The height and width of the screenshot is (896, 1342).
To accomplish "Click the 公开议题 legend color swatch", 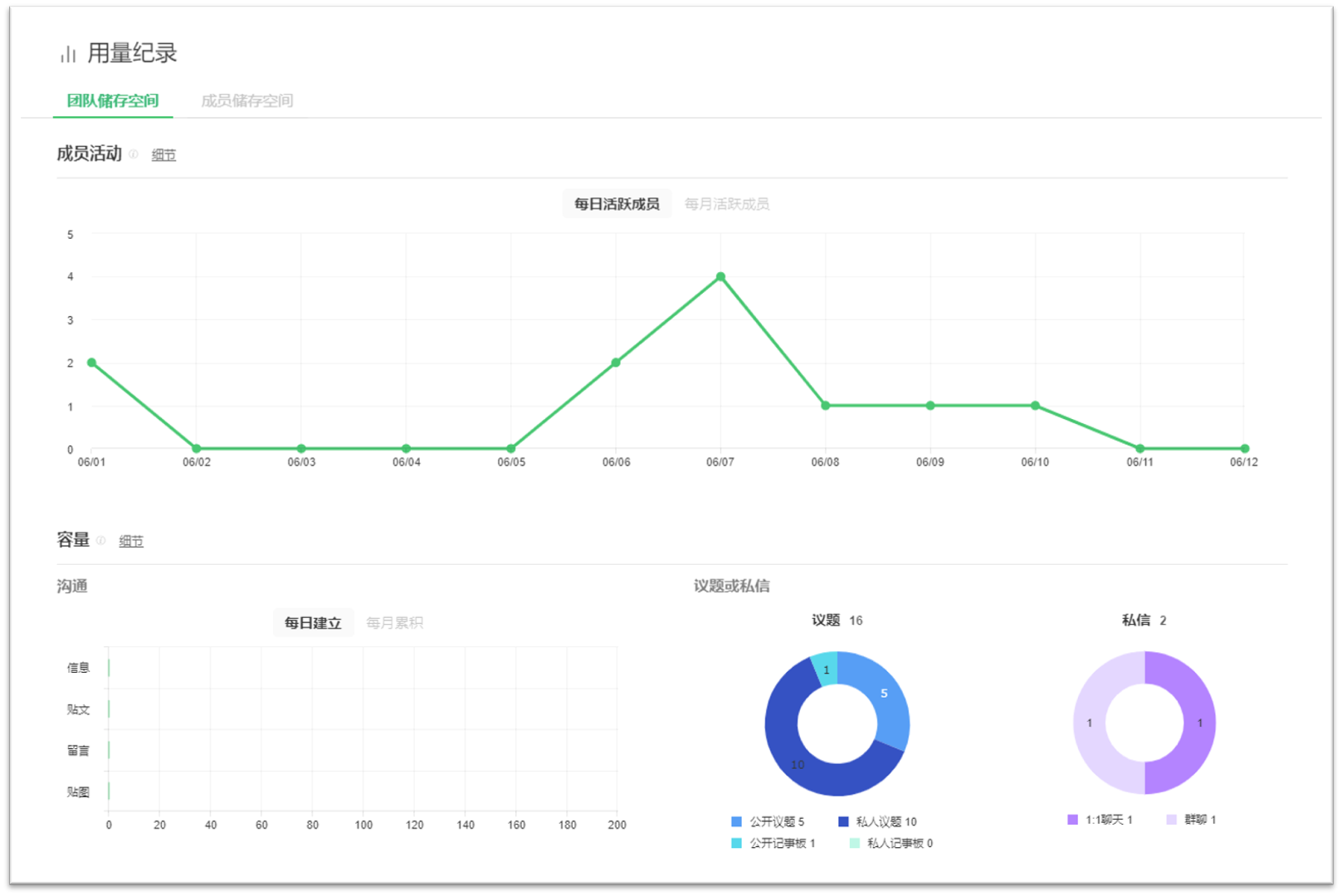I will pos(736,822).
